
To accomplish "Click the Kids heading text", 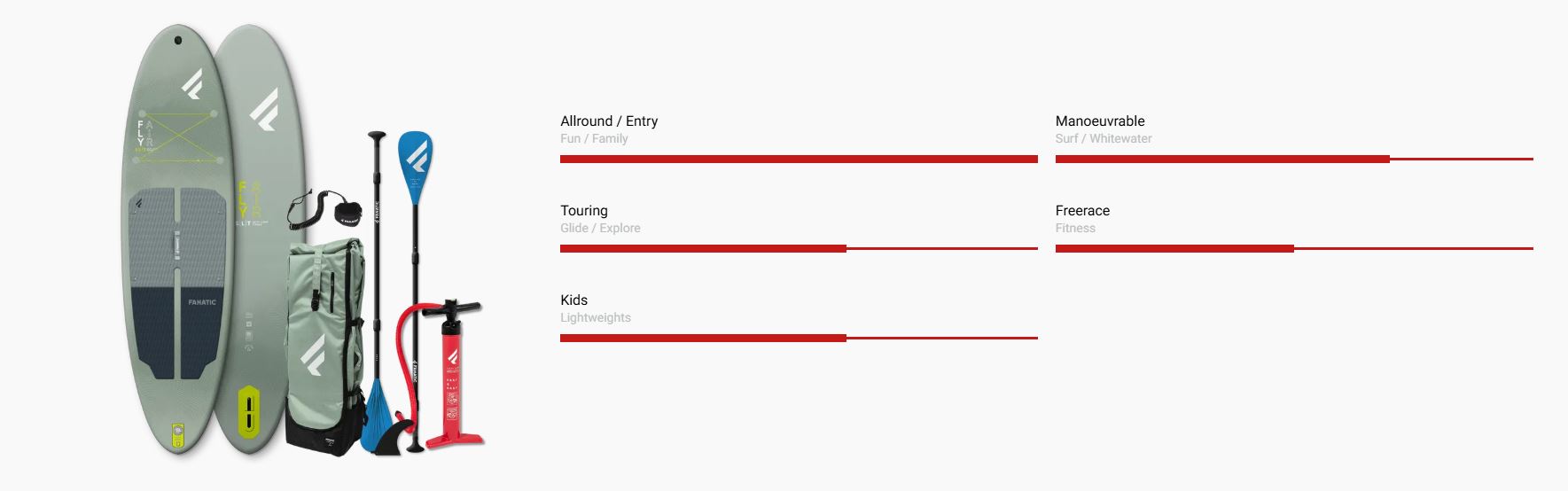I will coord(573,300).
